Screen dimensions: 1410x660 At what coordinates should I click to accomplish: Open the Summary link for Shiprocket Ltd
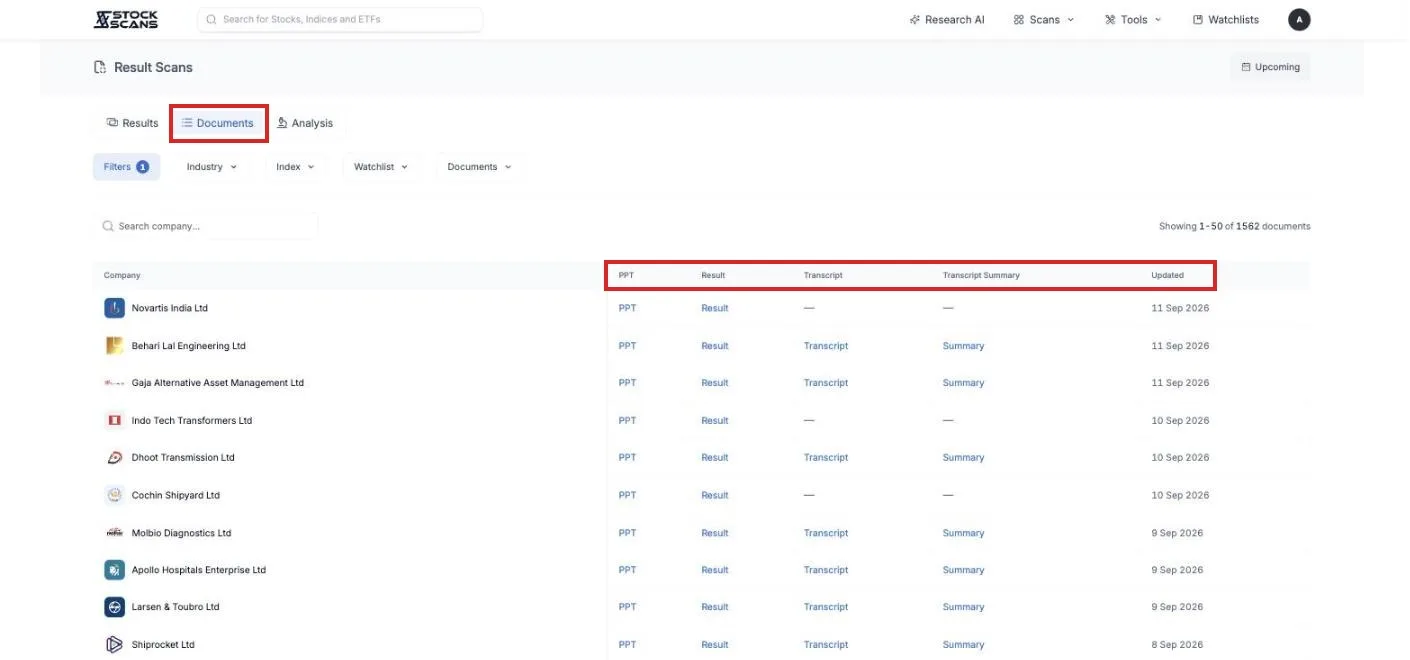[963, 645]
